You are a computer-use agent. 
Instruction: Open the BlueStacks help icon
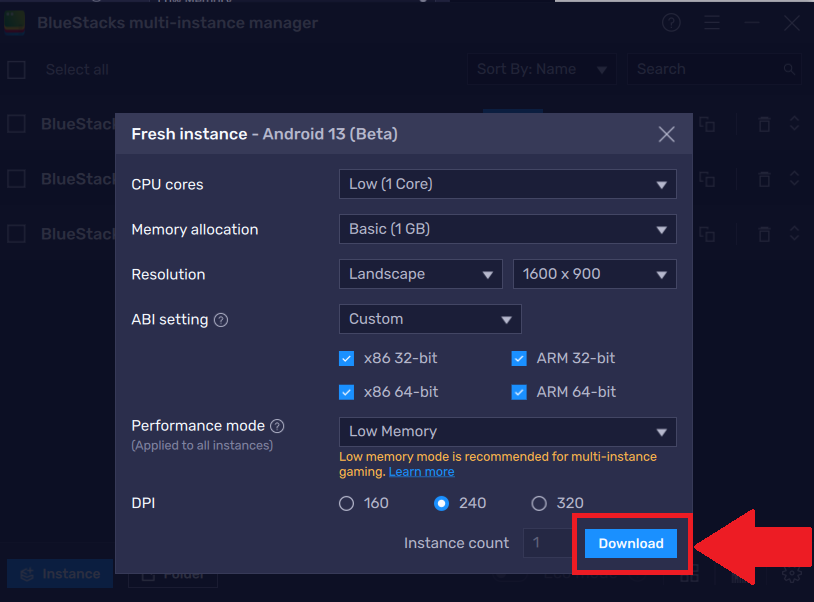(671, 22)
